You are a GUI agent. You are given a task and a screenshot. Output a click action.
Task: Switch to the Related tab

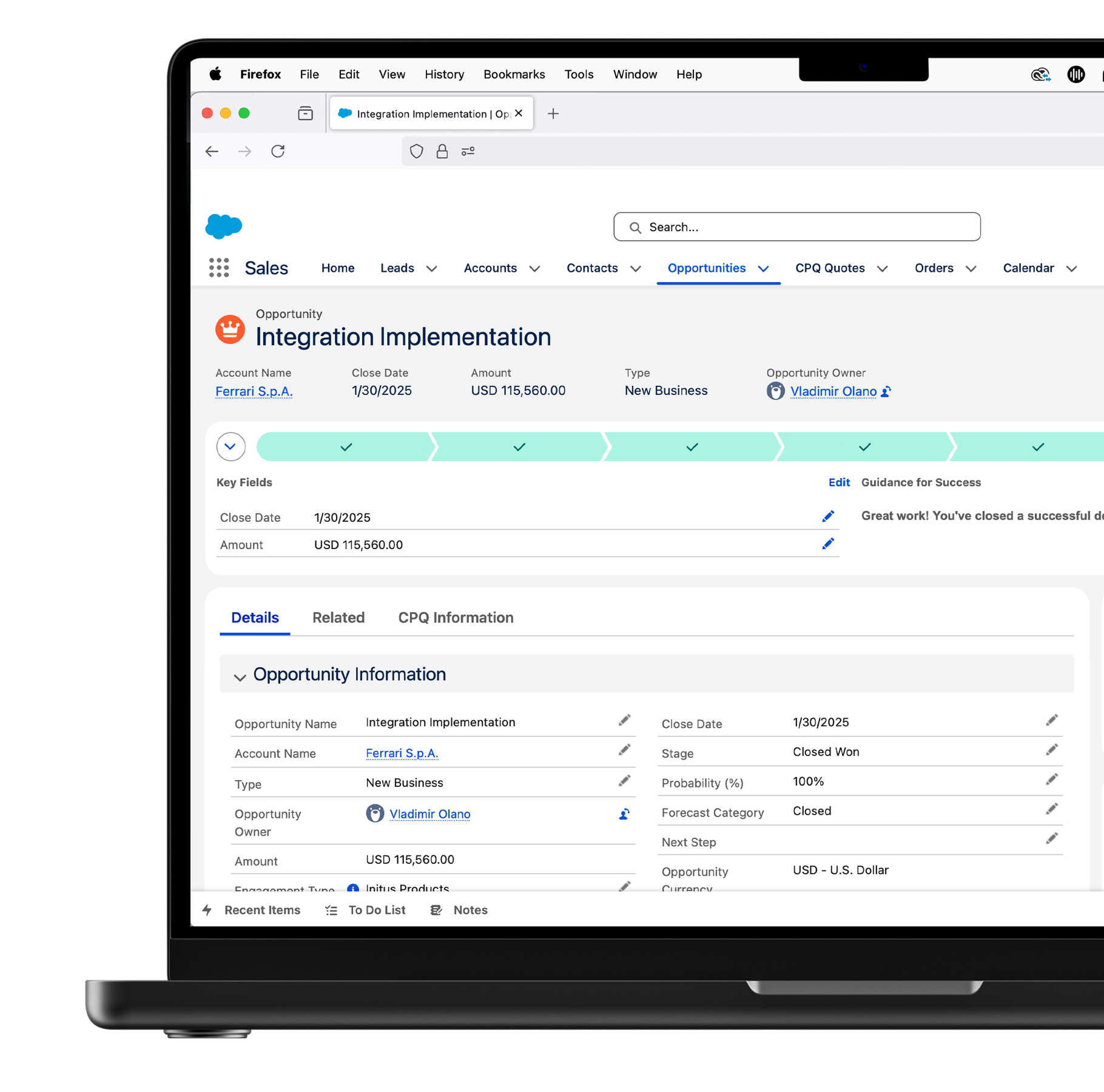coord(338,618)
